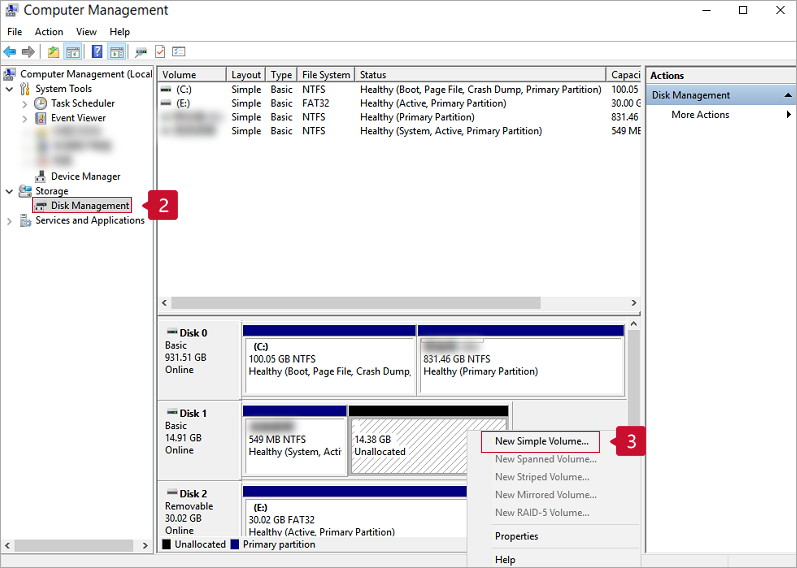Choose New Simple Volume from context menu
This screenshot has width=797, height=568.
pos(541,441)
